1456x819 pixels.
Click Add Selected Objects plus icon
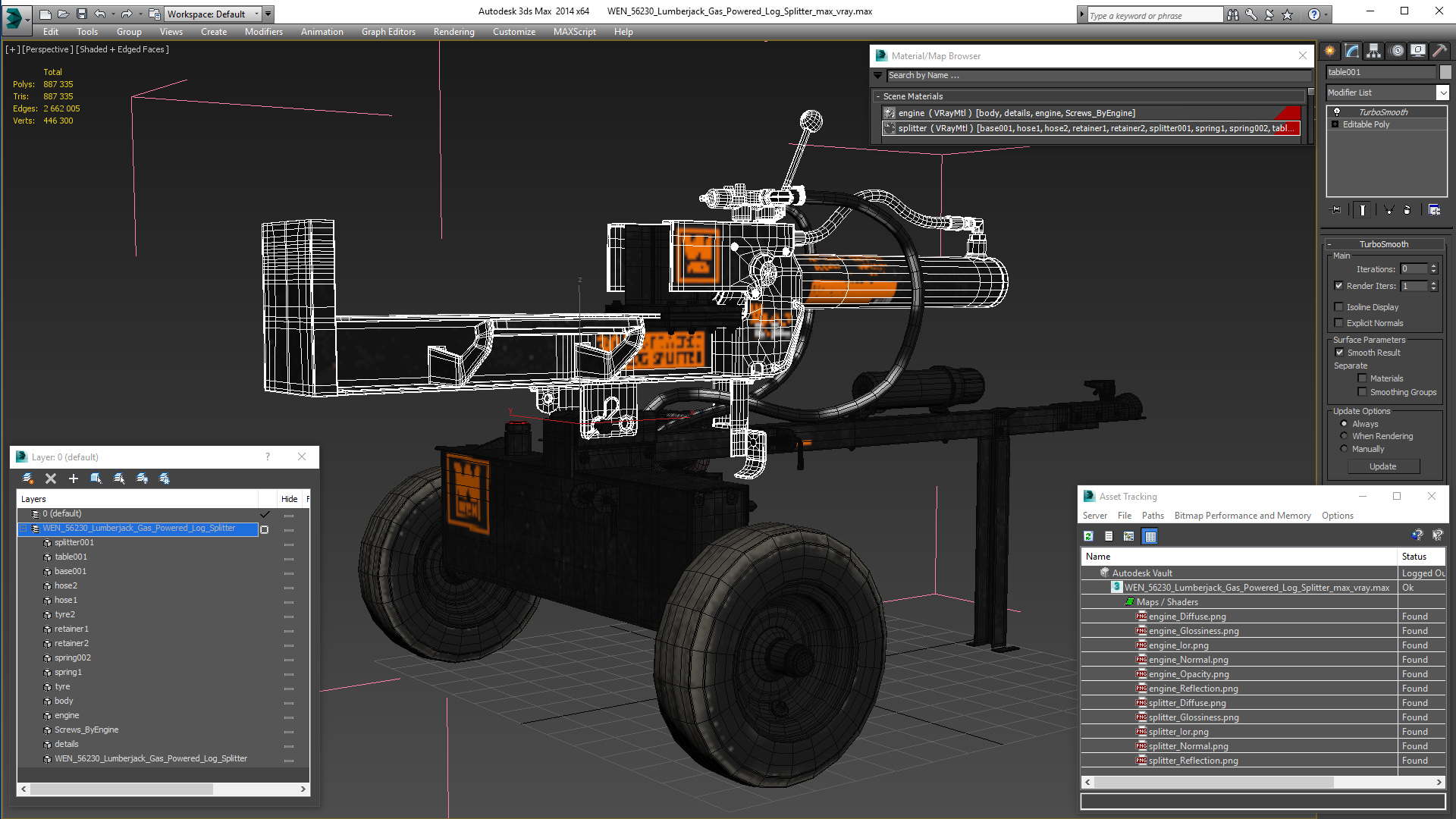coord(74,479)
